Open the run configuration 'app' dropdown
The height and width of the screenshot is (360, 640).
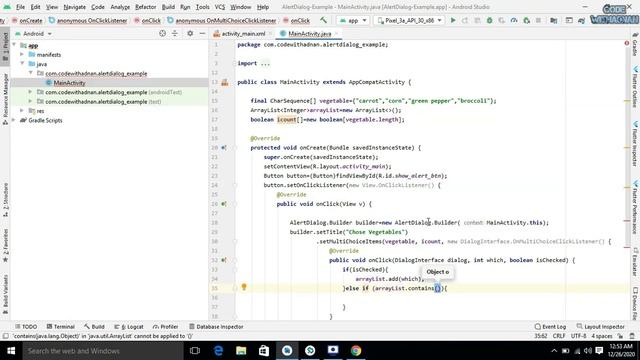tap(353, 20)
